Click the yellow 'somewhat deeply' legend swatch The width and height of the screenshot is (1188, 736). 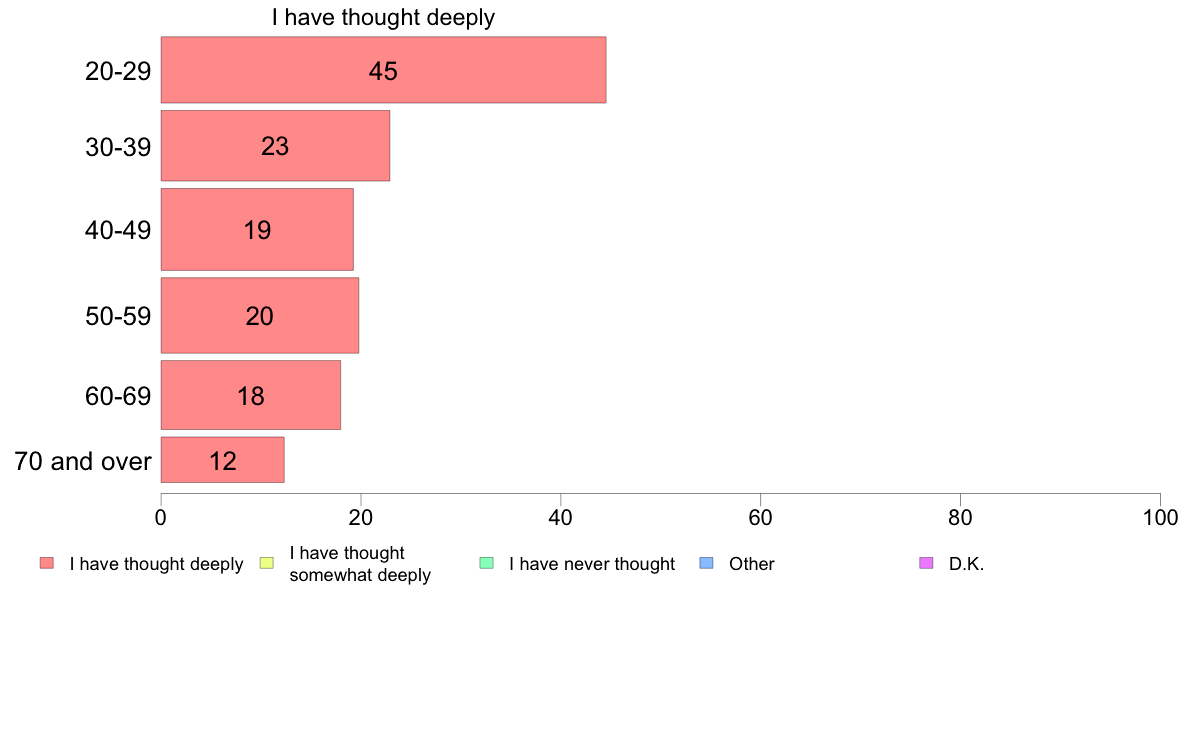point(267,563)
